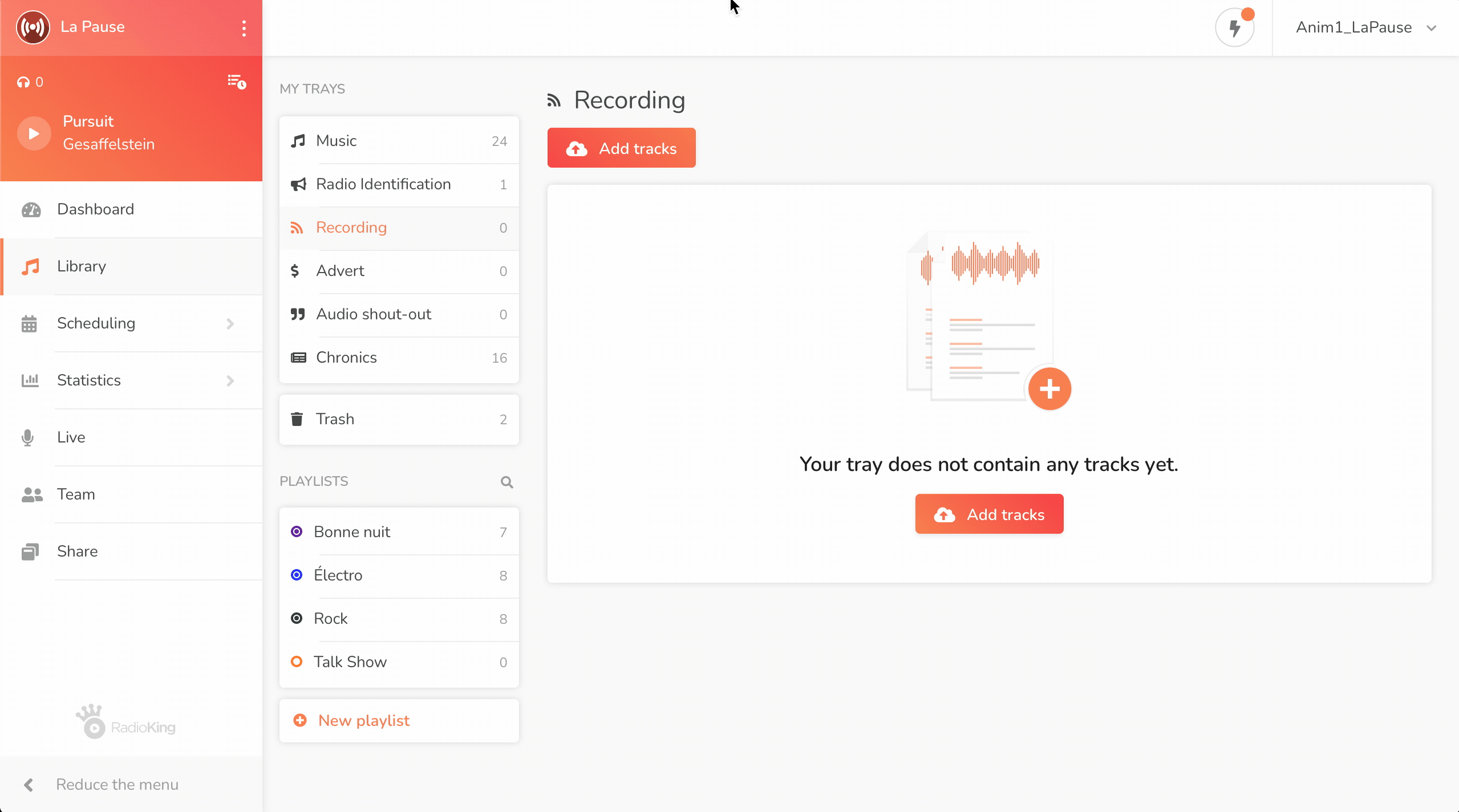1459x812 pixels.
Task: Expand the Scheduling submenu chevron
Action: (230, 324)
